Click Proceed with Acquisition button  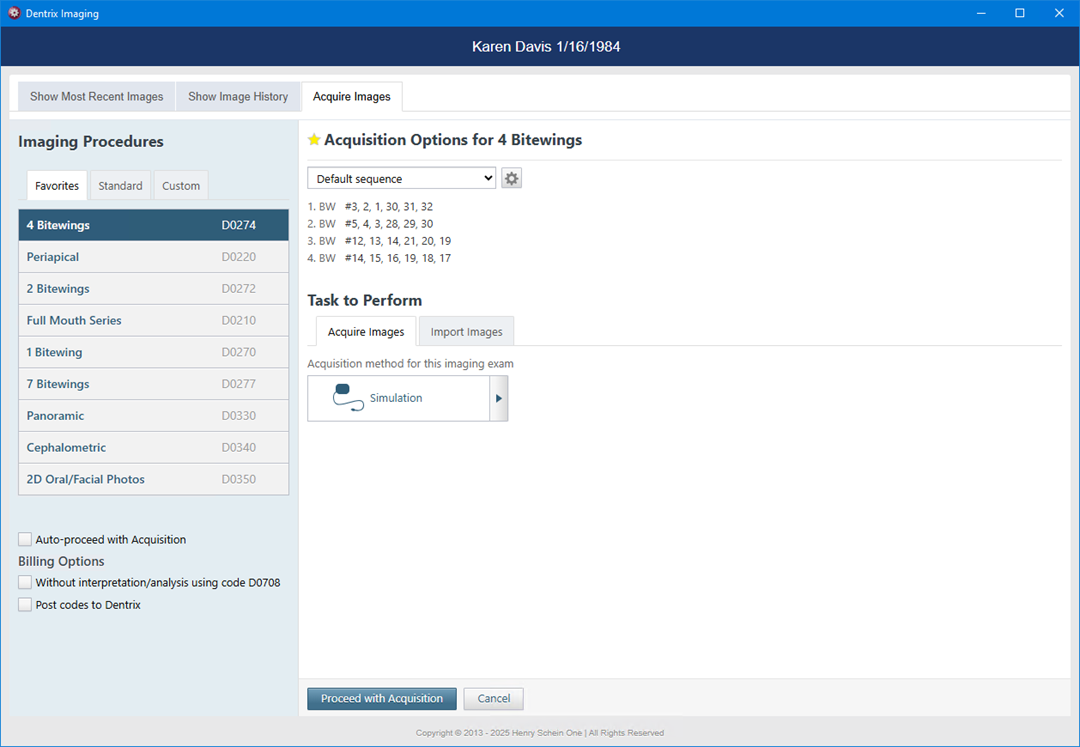coord(382,698)
